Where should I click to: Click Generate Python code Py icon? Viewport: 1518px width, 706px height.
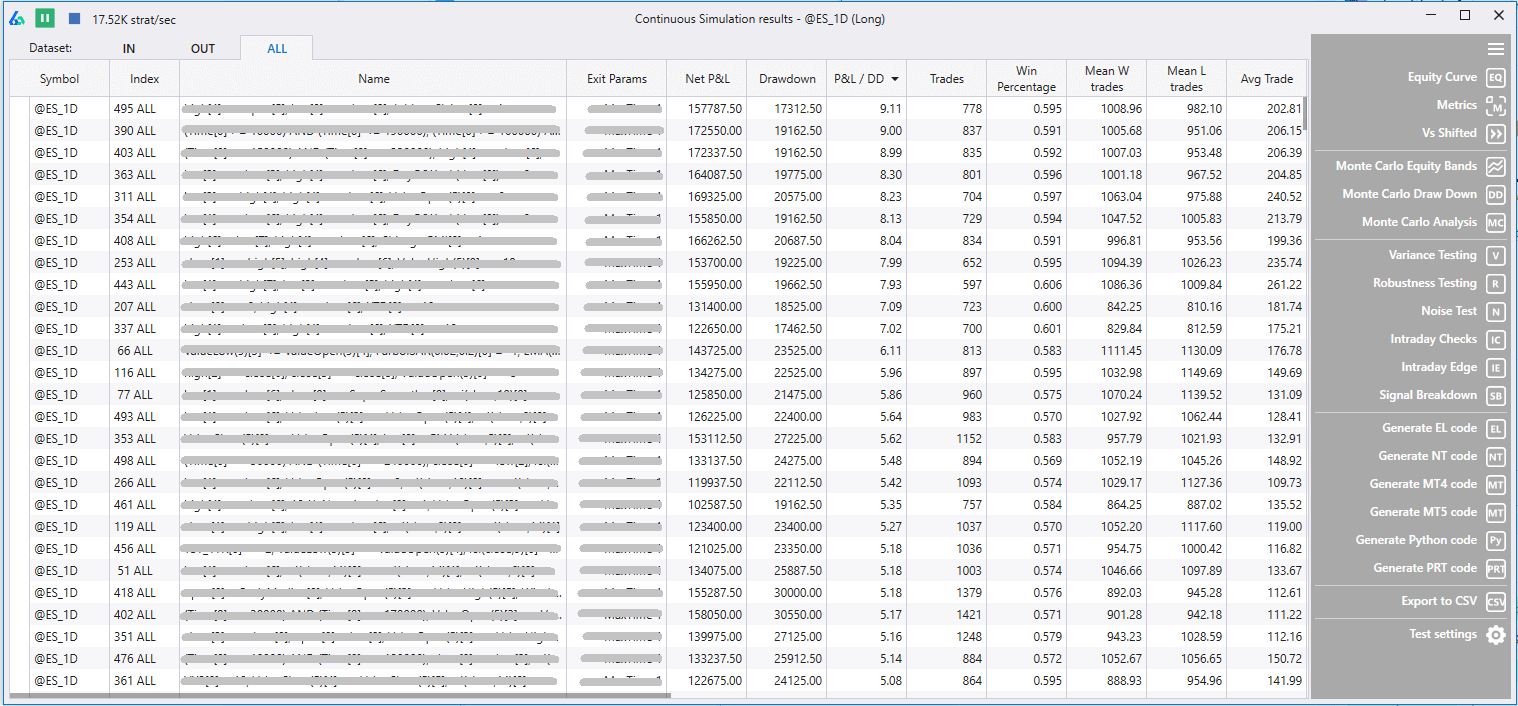pos(1495,541)
